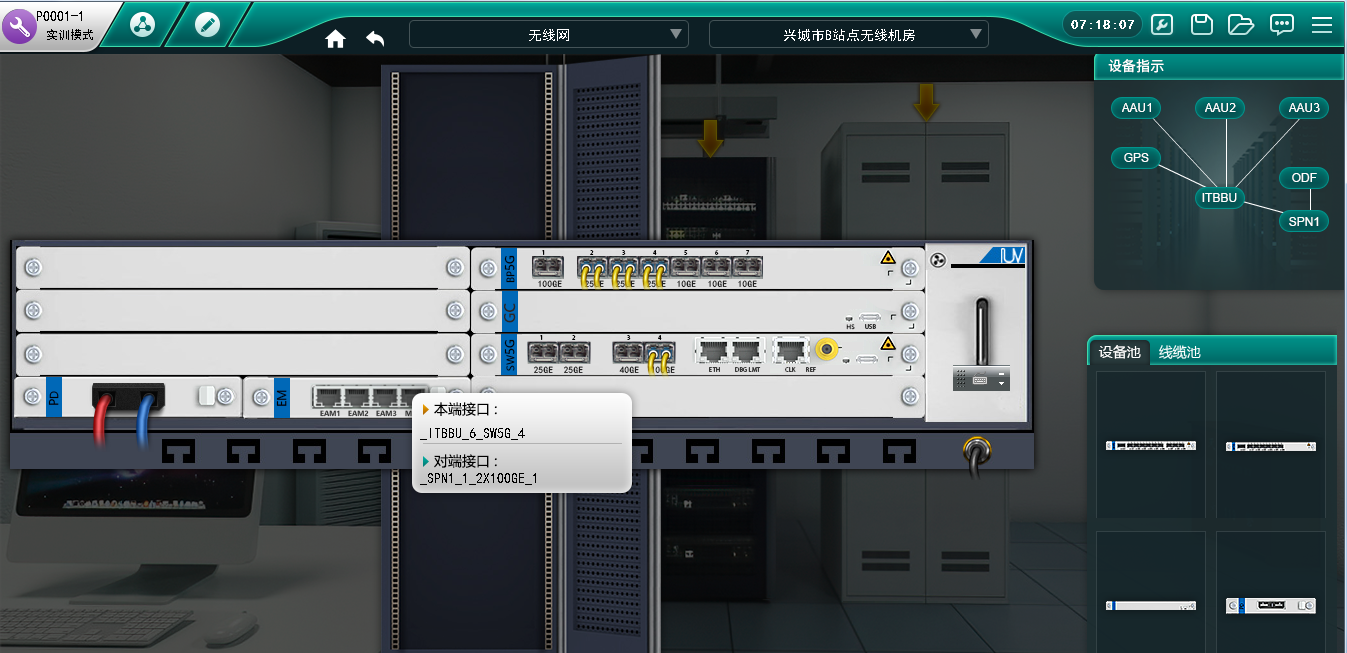
Task: Expand the 兴城市B站点无线机房 site dropdown
Action: point(848,35)
